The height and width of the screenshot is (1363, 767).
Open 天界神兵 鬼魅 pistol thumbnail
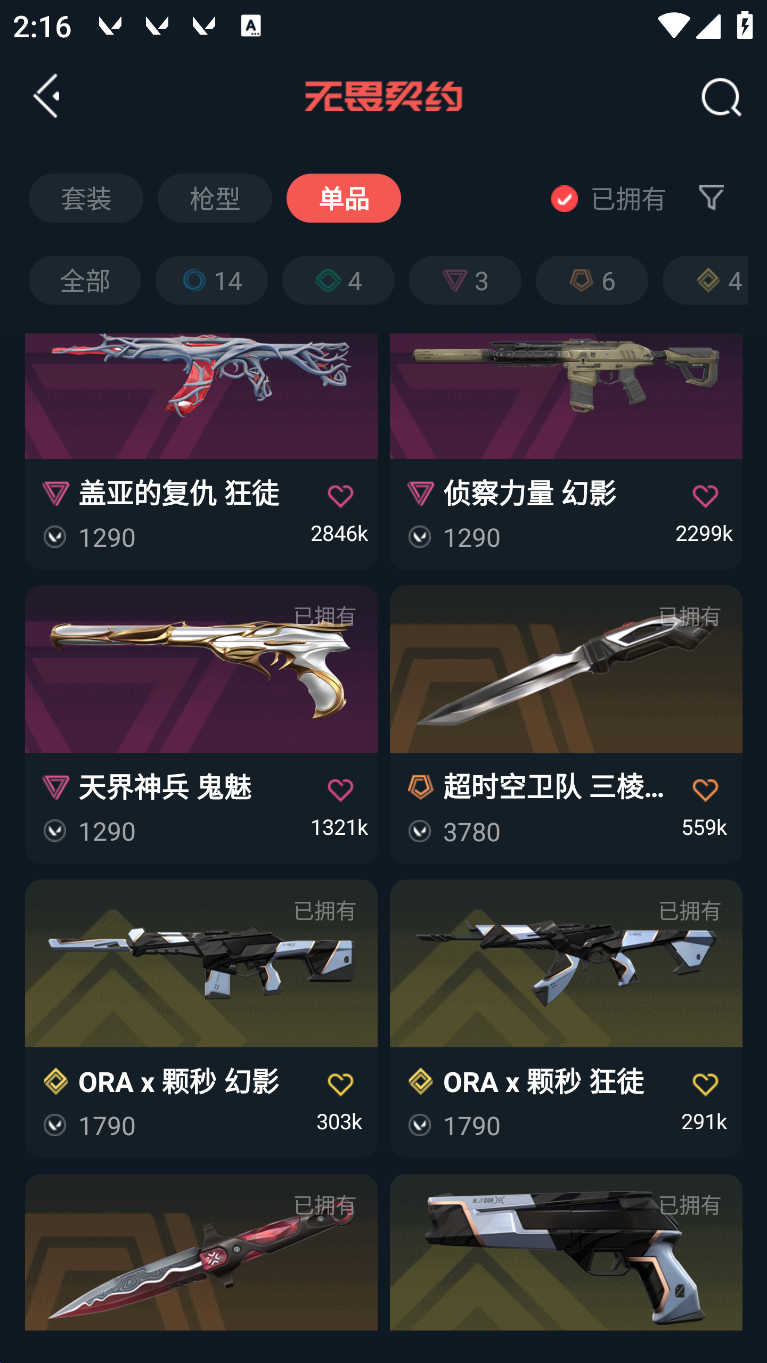click(201, 669)
